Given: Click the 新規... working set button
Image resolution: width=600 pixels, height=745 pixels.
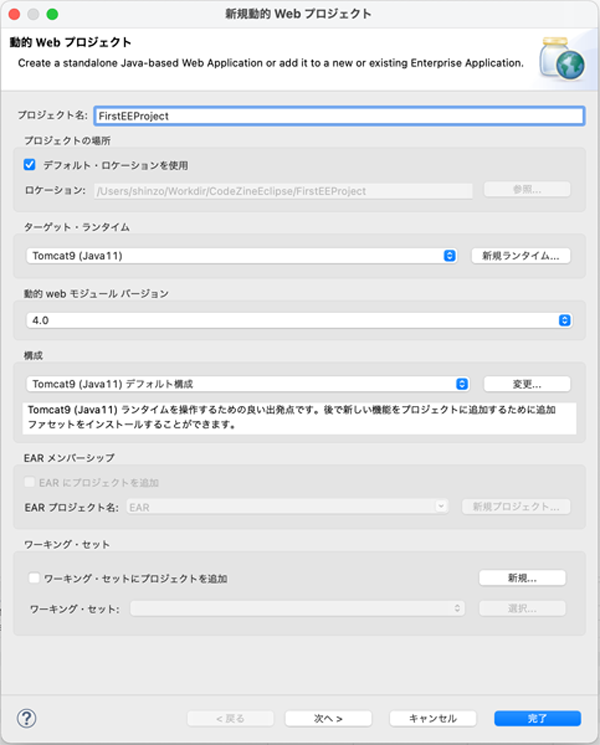Looking at the screenshot, I should pos(522,578).
